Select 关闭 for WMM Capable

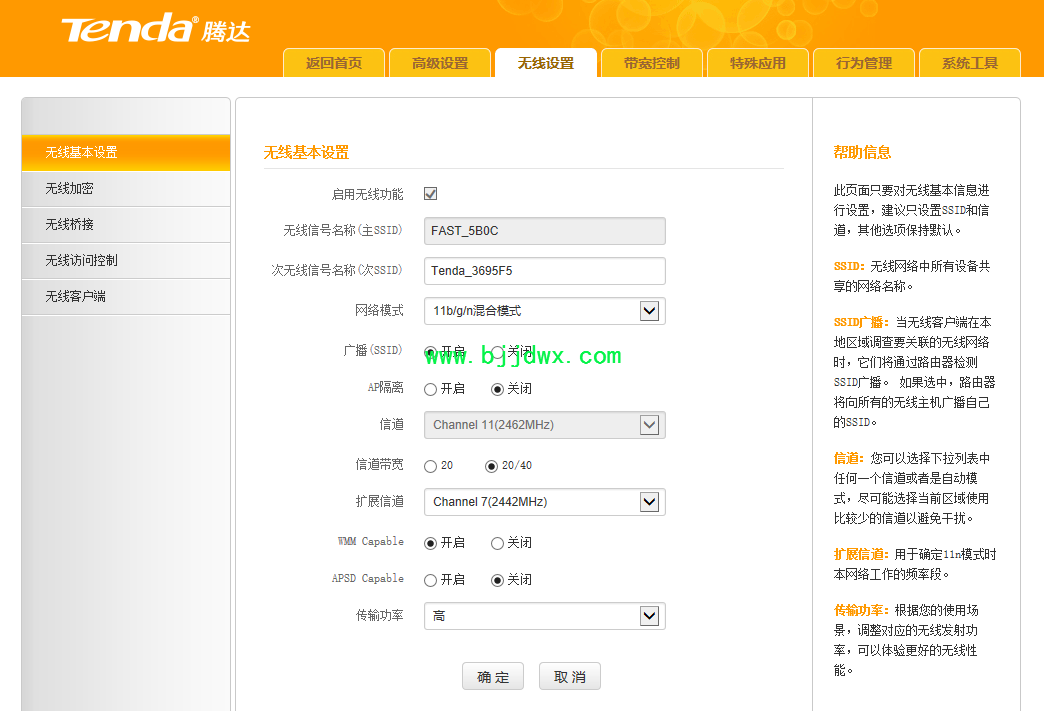pyautogui.click(x=497, y=543)
